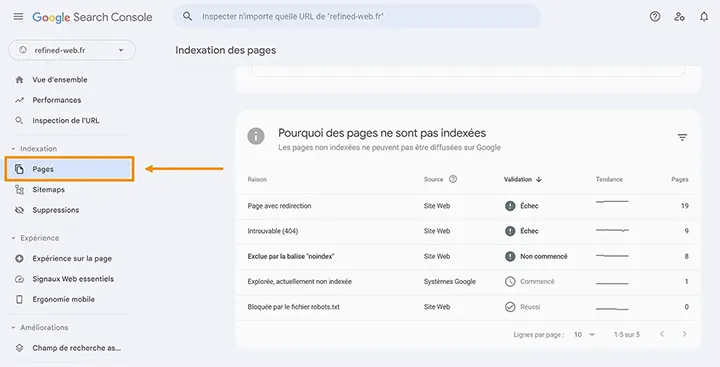Collapse the Expérience section
The height and width of the screenshot is (367, 720).
point(13,238)
